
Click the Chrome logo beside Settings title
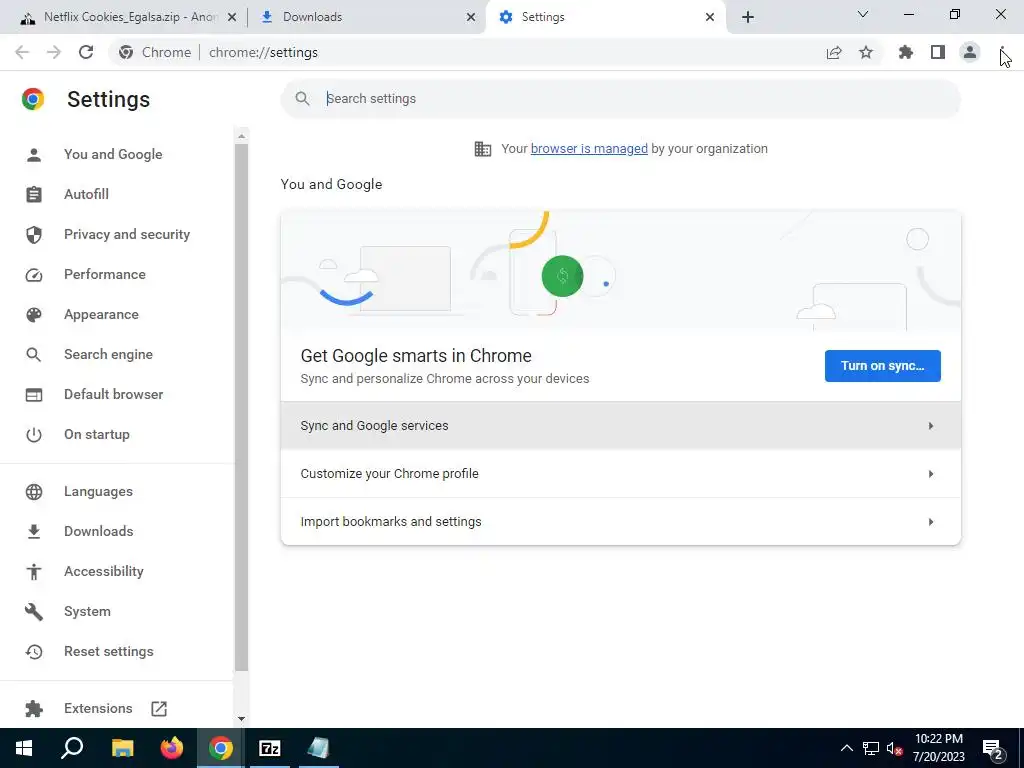[x=33, y=99]
